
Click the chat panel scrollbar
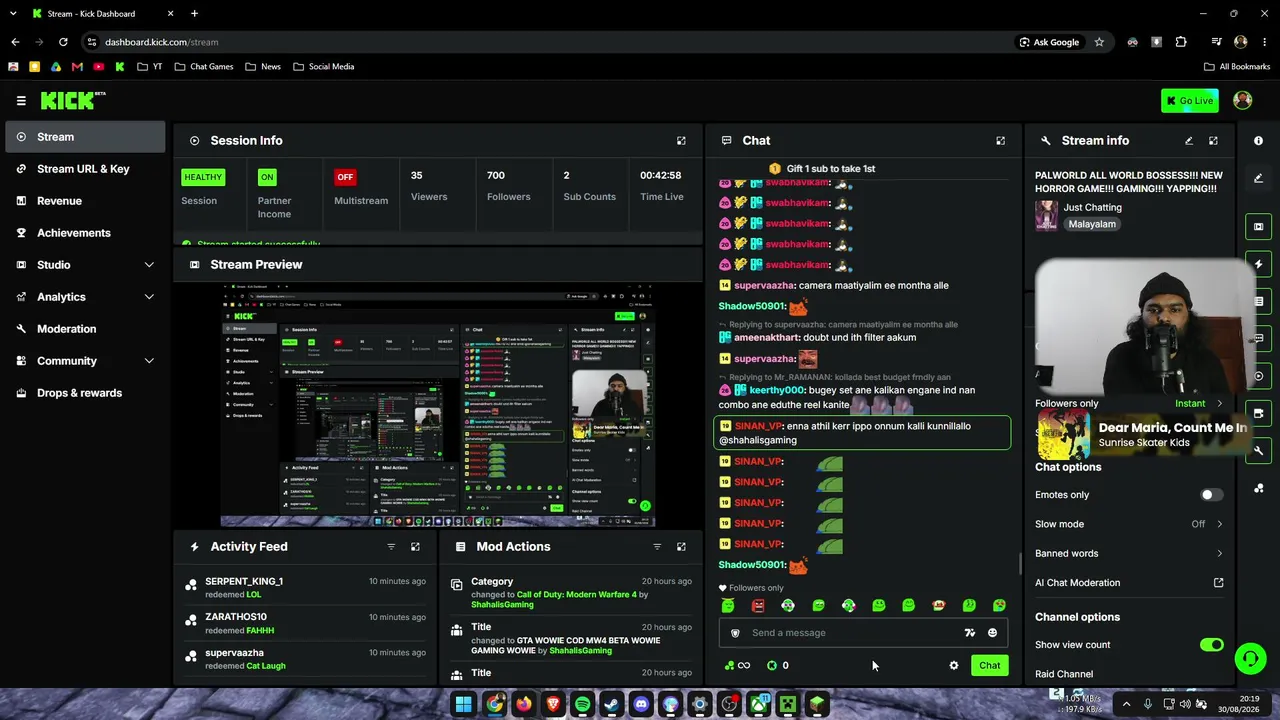(x=1020, y=564)
